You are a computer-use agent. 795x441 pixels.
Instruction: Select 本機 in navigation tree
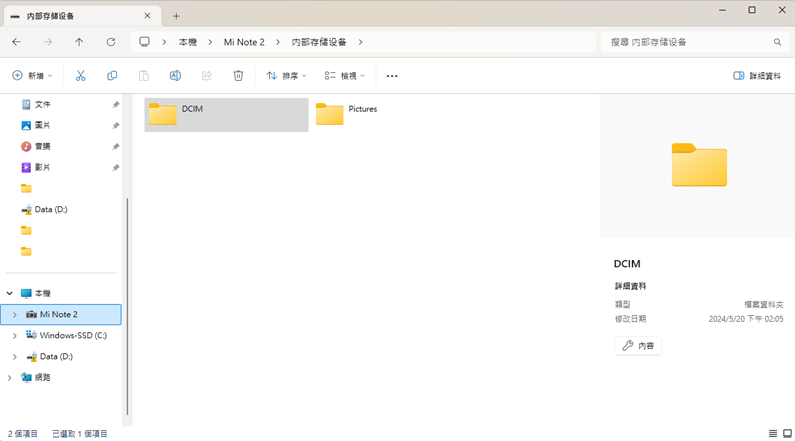(35, 293)
